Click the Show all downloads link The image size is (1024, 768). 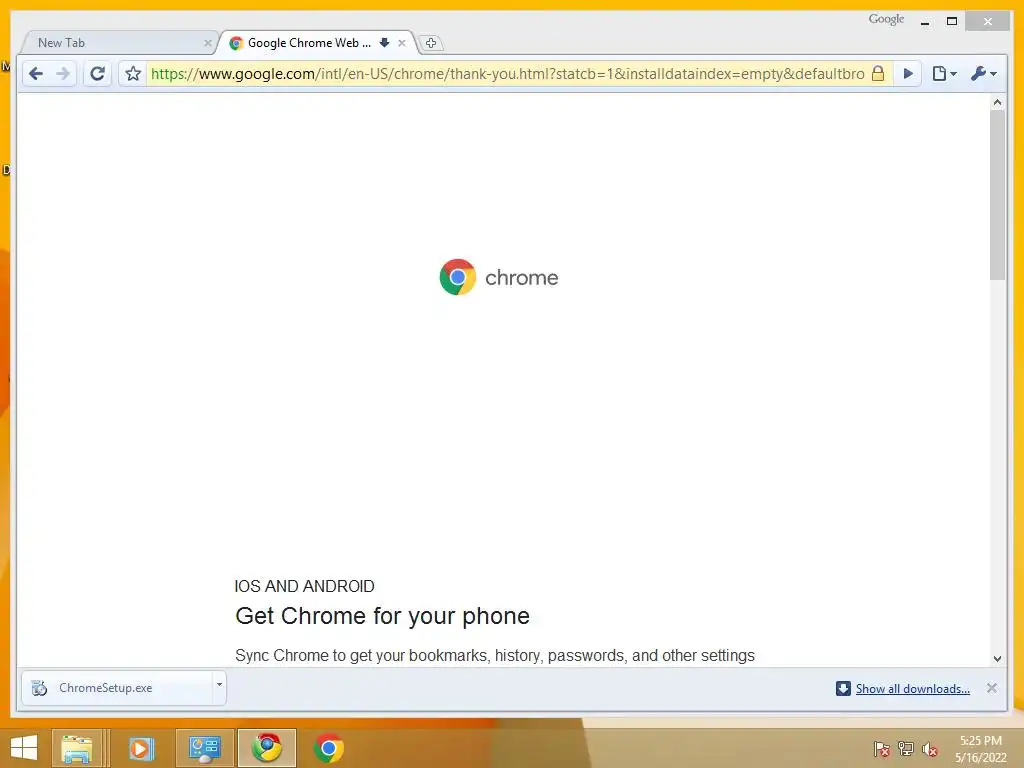tap(912, 689)
